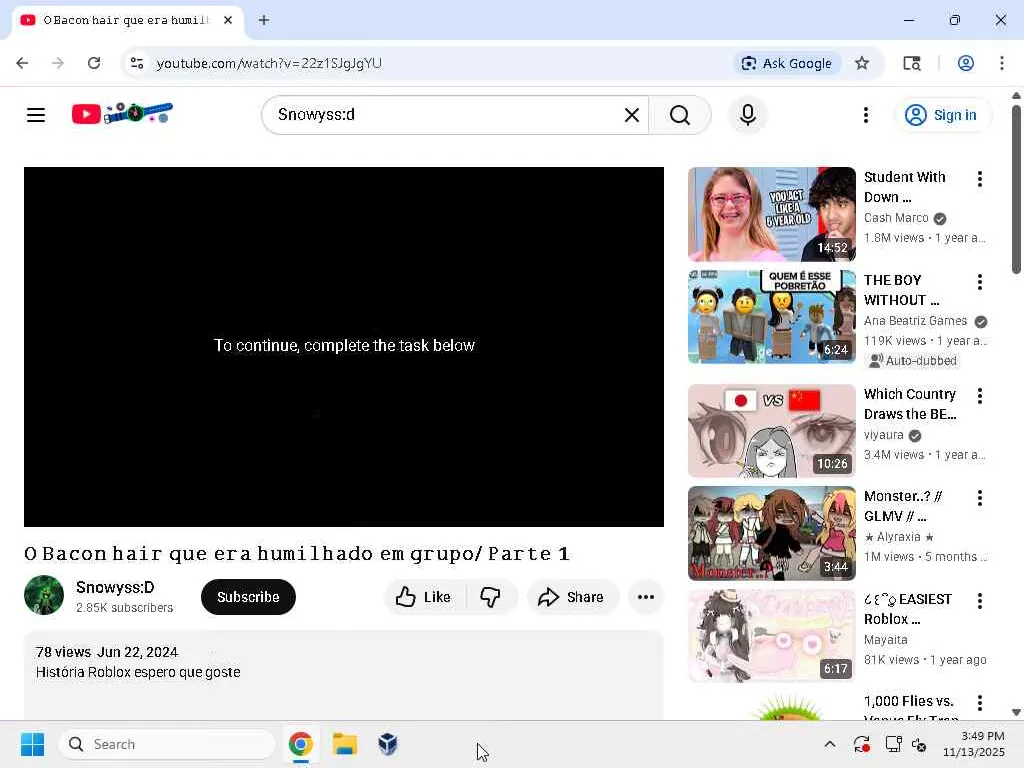Open taskbar clock 3:49 PM
1024x768 pixels.
pos(973,744)
